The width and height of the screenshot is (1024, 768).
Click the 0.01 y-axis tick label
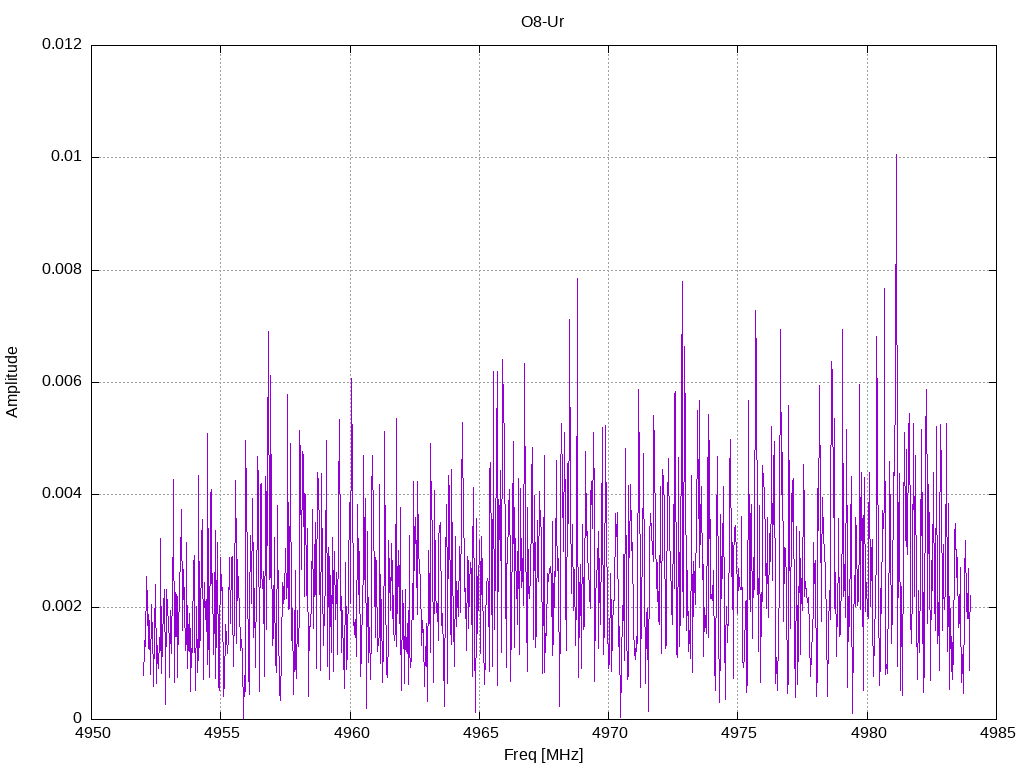pyautogui.click(x=67, y=157)
